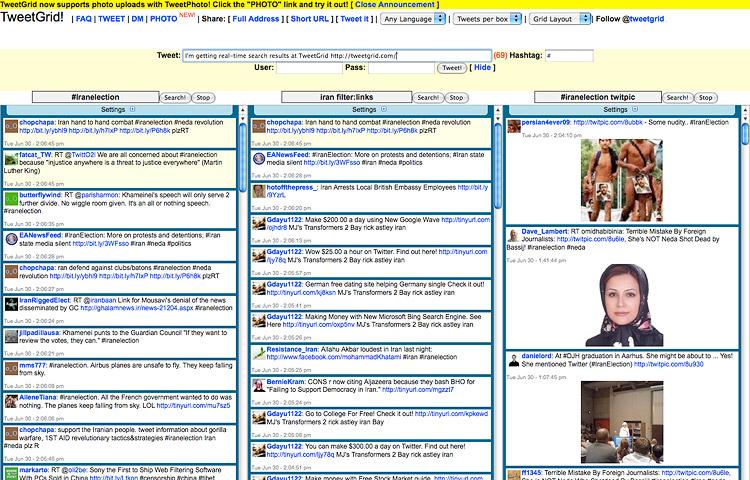Open the TWEET menu link
Image resolution: width=750 pixels, height=480 pixels.
[111, 19]
